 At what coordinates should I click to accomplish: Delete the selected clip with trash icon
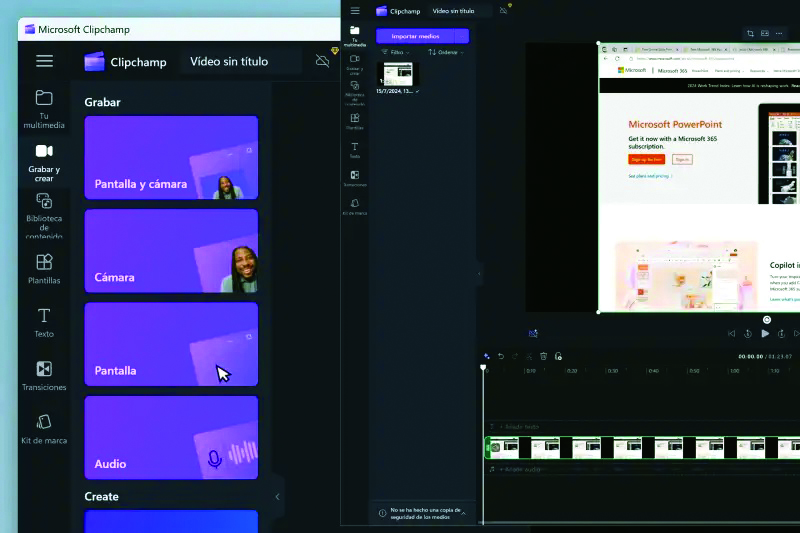tap(543, 356)
